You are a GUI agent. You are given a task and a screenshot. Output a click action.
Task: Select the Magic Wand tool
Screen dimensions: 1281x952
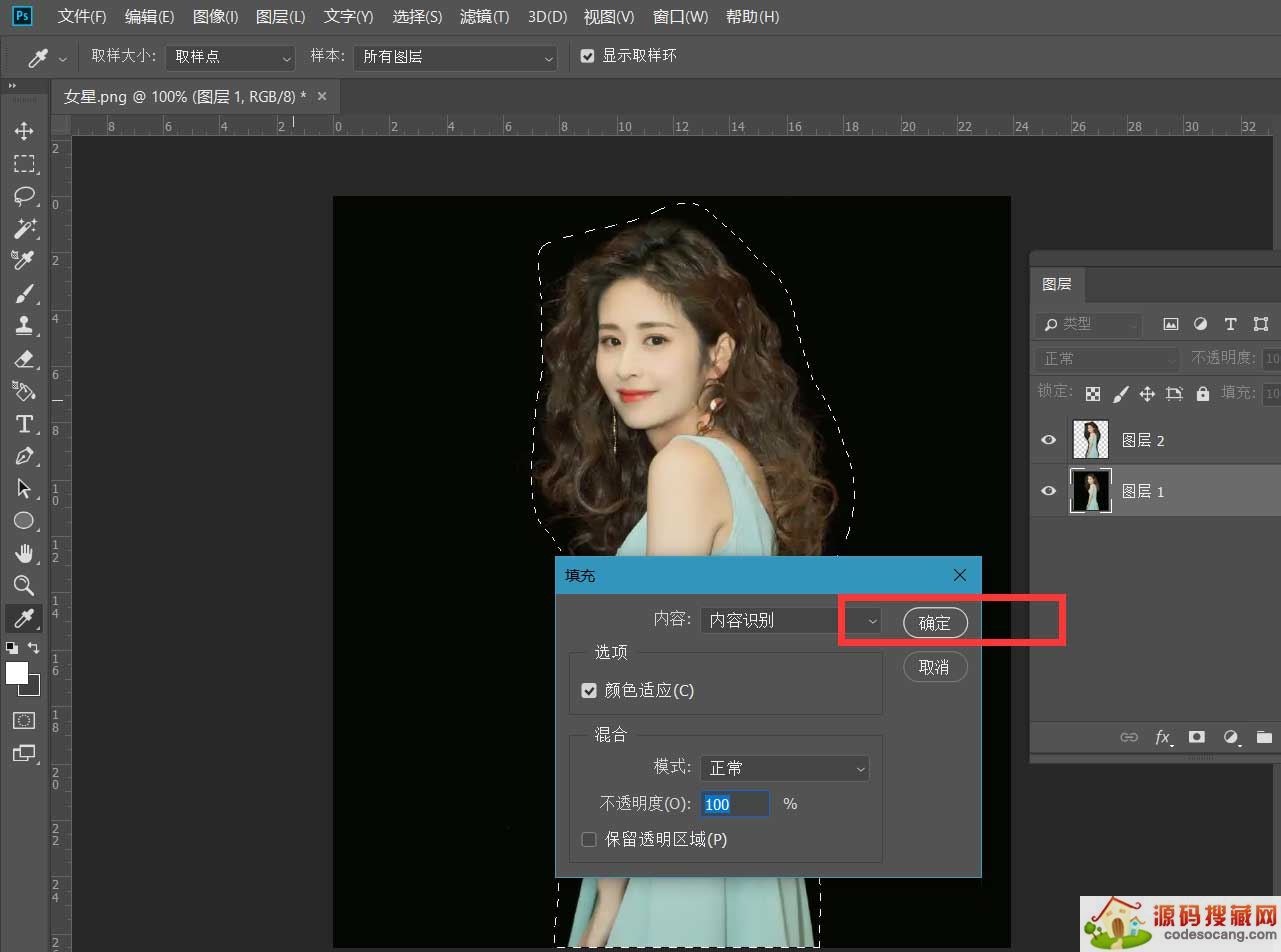[x=24, y=228]
